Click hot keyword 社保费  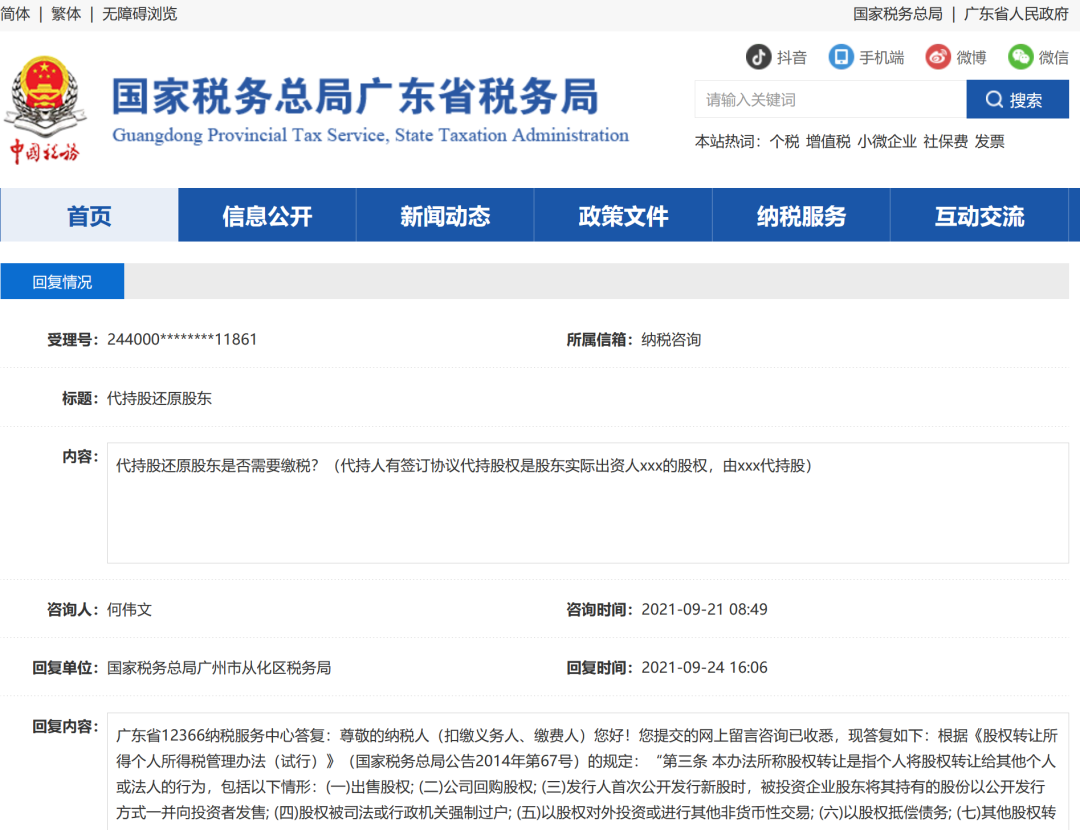pyautogui.click(x=945, y=141)
